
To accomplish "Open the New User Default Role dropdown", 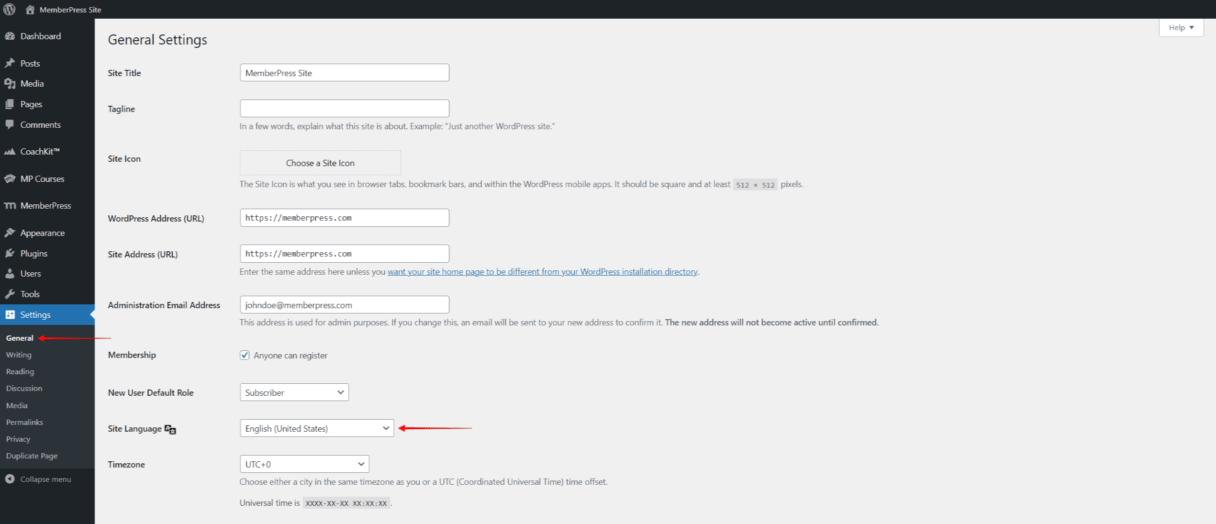I will click(294, 393).
